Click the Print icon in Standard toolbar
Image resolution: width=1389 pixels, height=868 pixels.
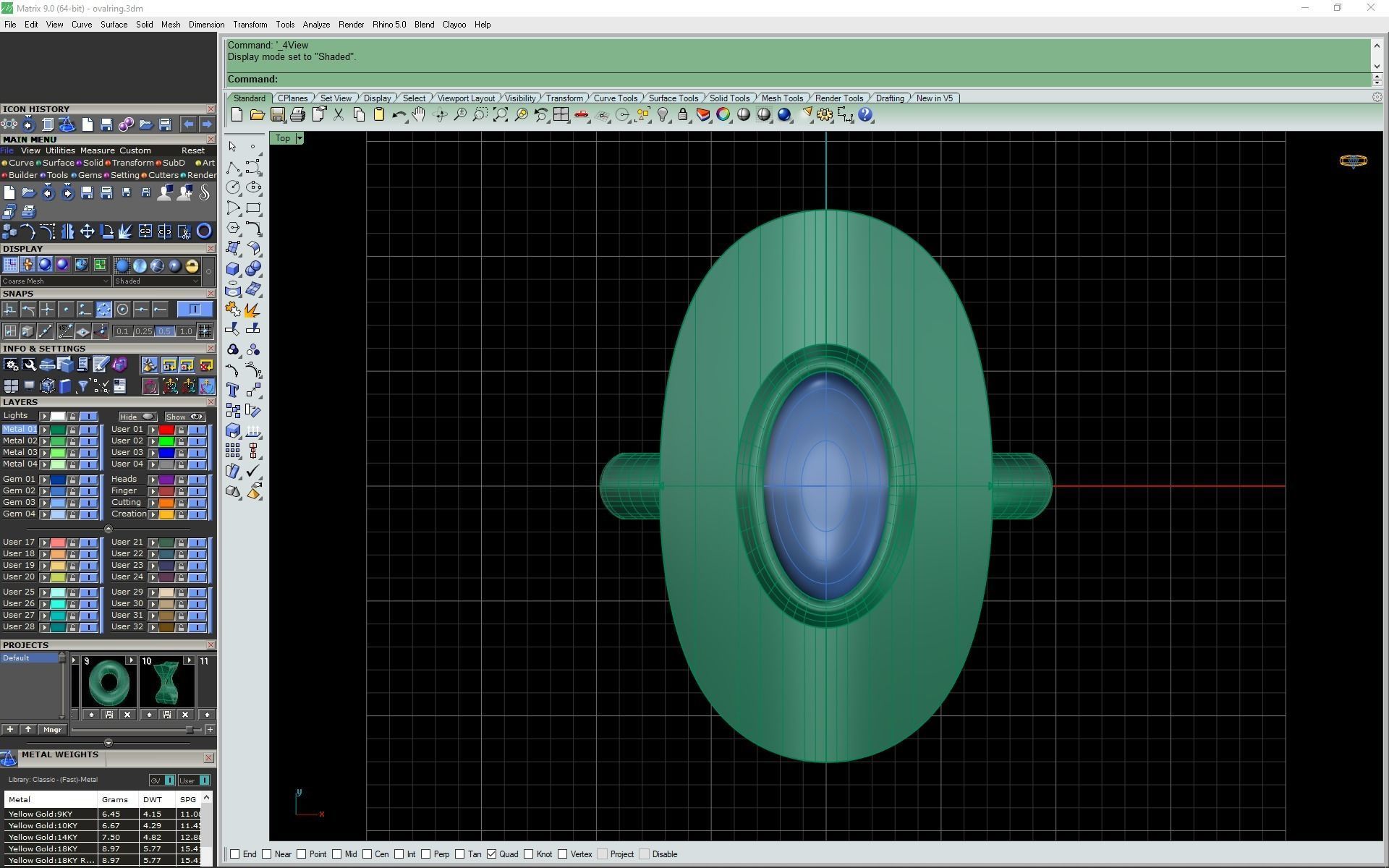[x=297, y=115]
